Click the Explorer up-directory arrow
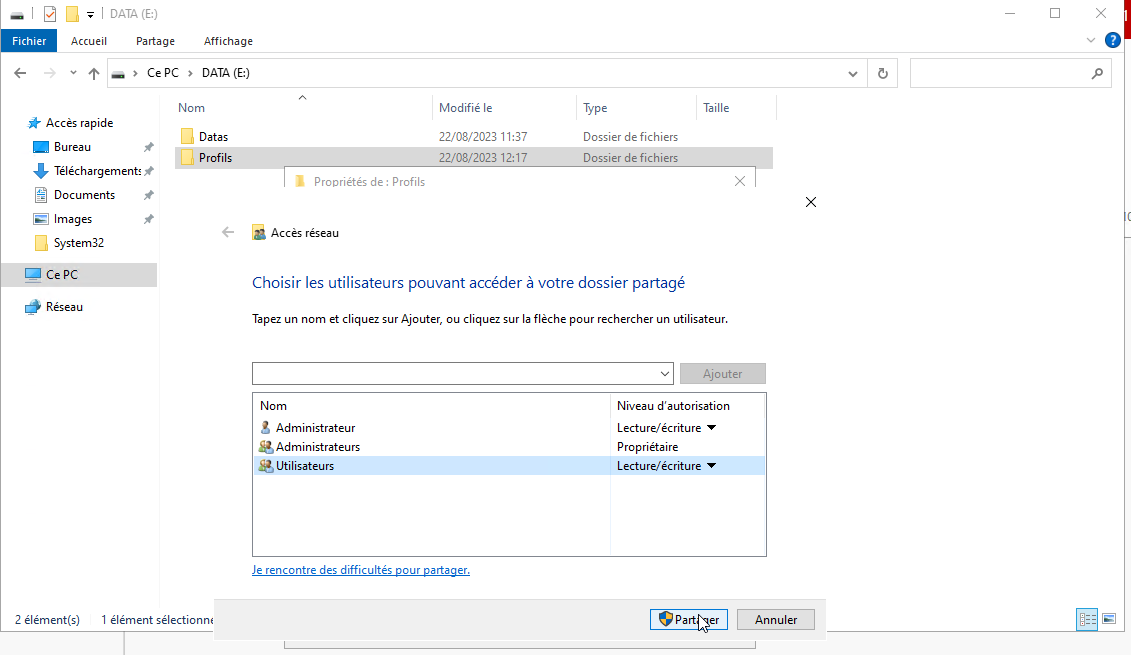 [94, 73]
